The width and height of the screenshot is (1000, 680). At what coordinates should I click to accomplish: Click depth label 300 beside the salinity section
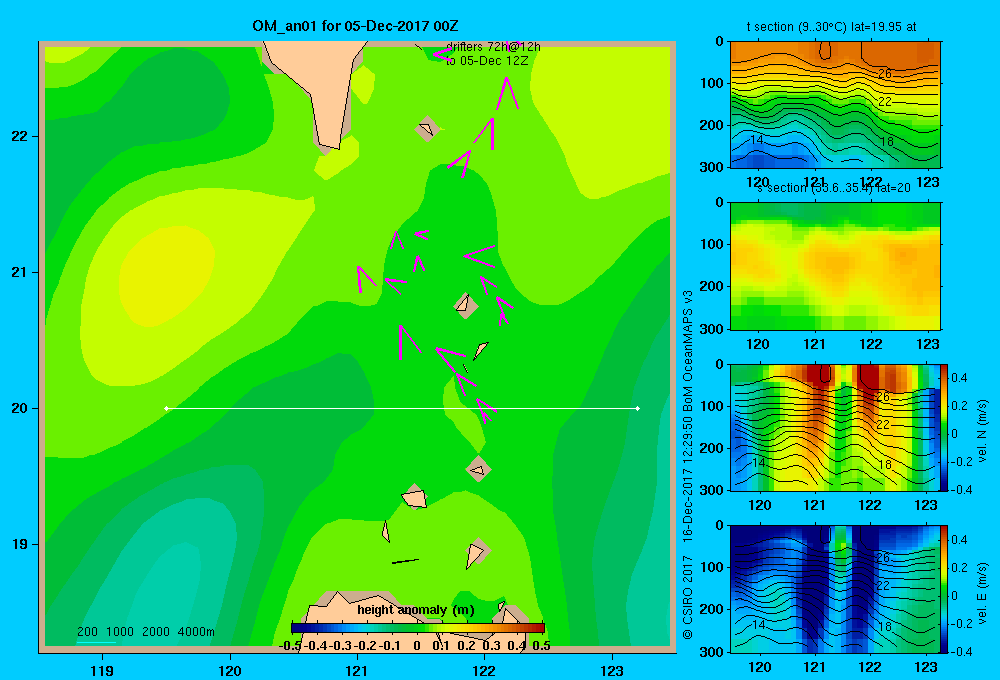712,329
